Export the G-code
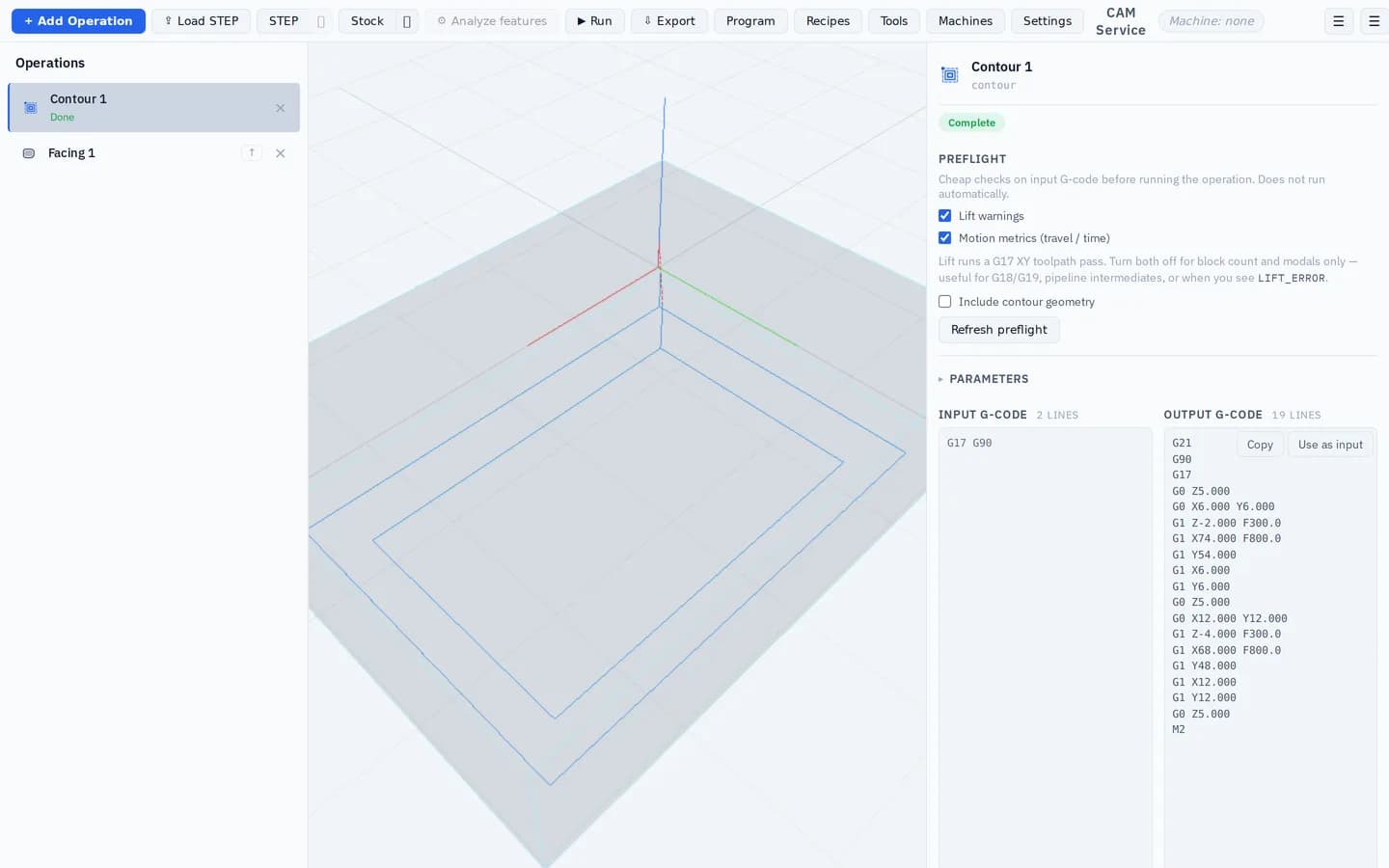Image resolution: width=1389 pixels, height=868 pixels. (669, 21)
